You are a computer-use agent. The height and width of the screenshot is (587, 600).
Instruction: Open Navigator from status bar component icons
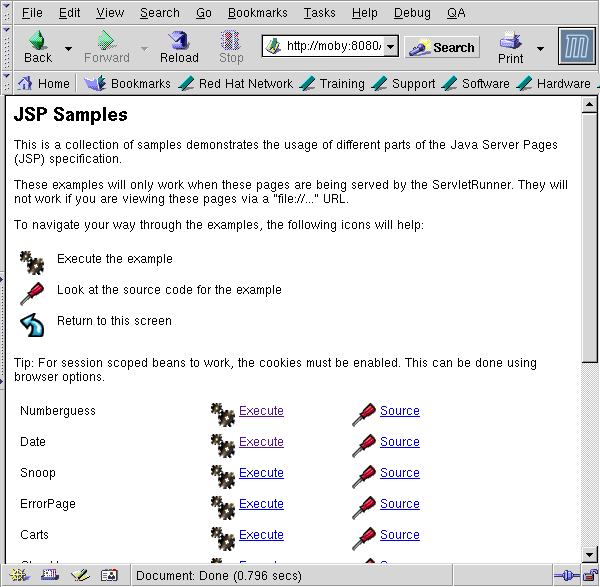pos(20,576)
